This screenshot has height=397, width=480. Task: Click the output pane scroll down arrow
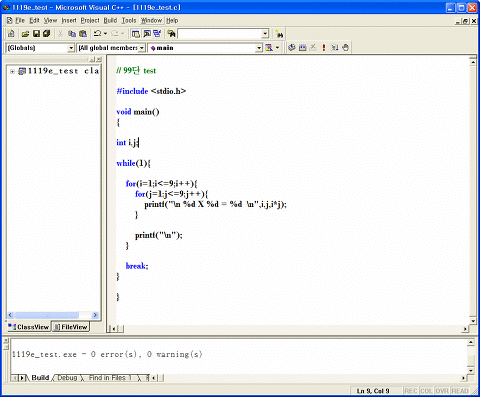click(471, 370)
